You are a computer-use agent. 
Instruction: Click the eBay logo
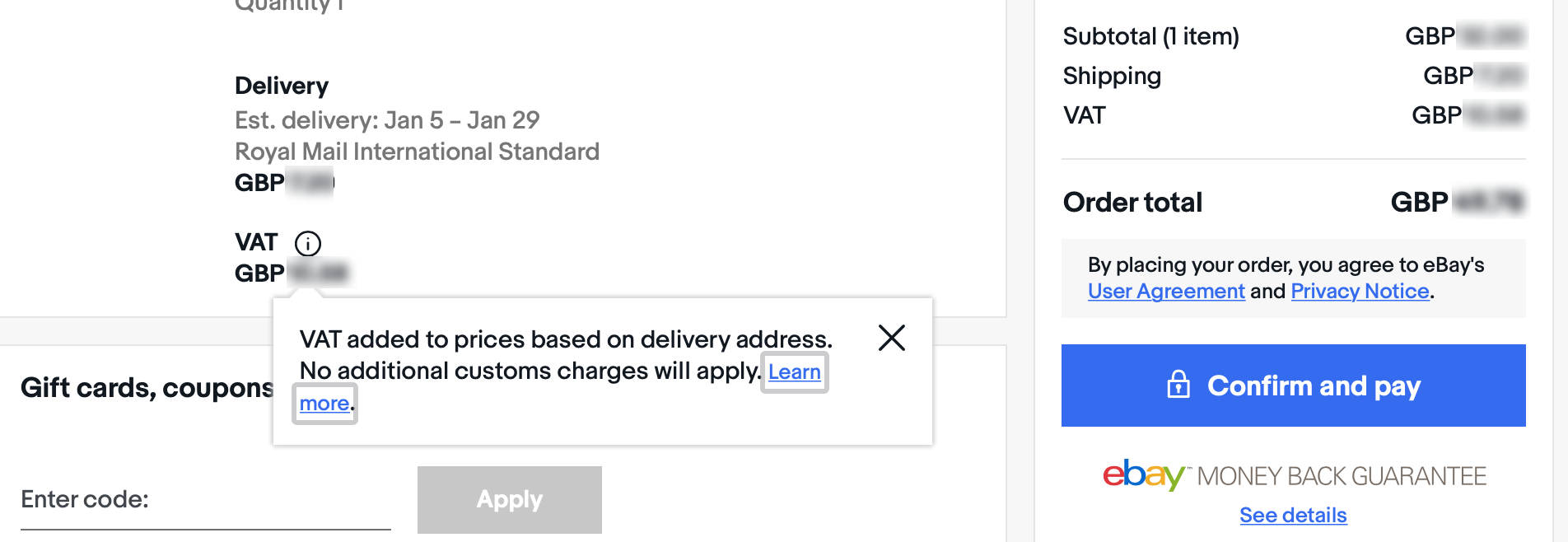point(1143,475)
